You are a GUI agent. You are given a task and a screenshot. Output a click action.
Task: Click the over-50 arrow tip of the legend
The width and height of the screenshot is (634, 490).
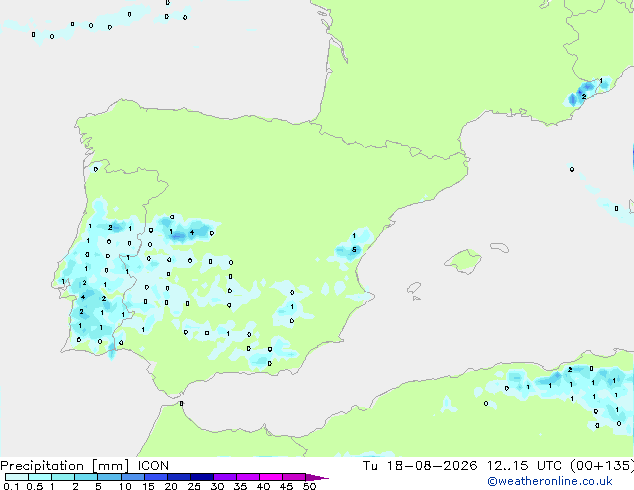[317, 477]
